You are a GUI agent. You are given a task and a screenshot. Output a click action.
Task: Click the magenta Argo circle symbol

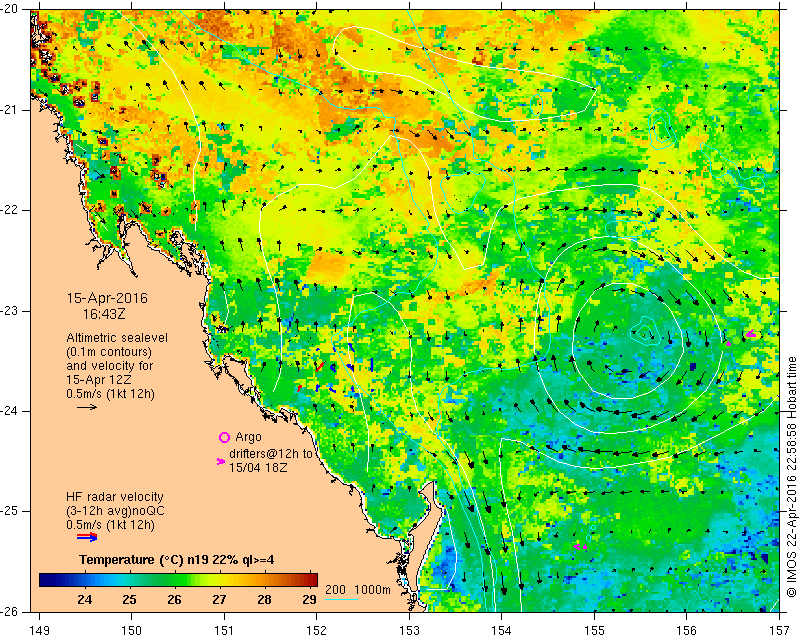coord(224,437)
